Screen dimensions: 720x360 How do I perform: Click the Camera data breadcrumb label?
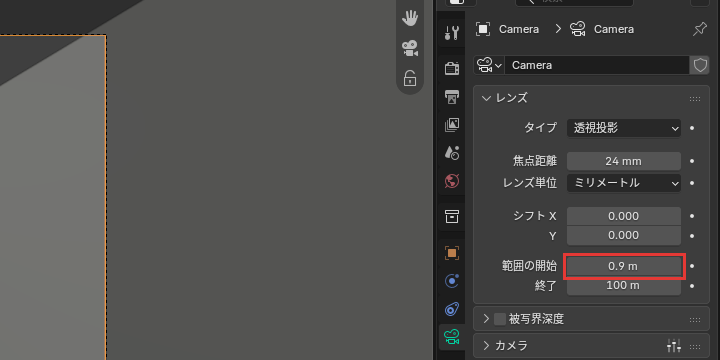[613, 29]
